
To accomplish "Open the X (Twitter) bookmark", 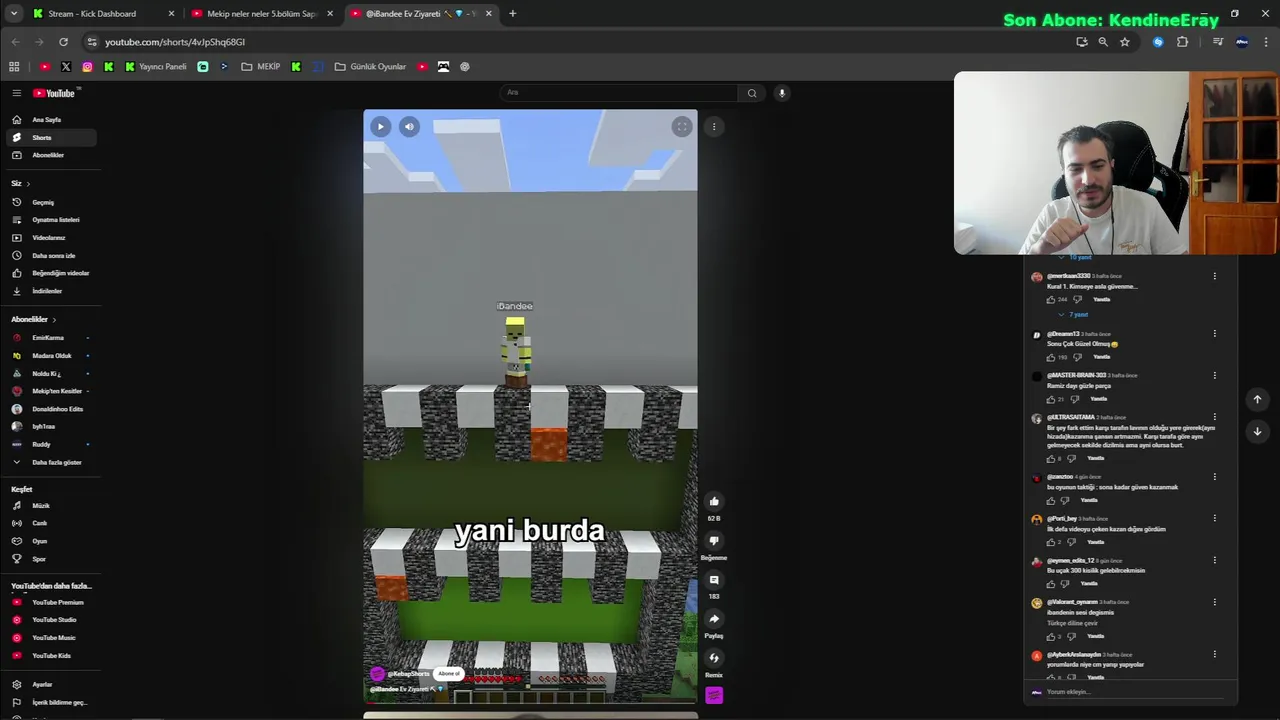I will (x=66, y=67).
